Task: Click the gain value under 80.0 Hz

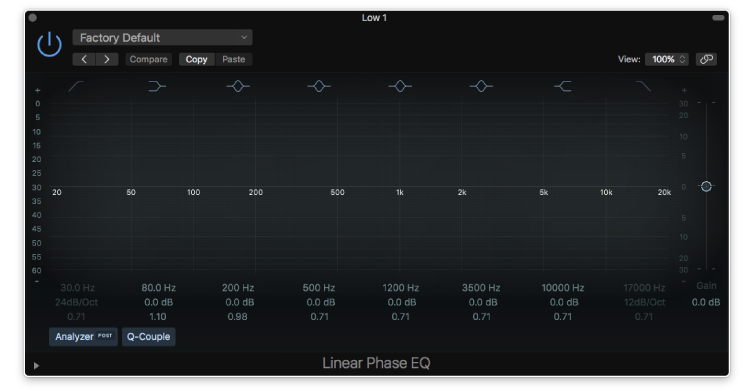Action: click(158, 302)
